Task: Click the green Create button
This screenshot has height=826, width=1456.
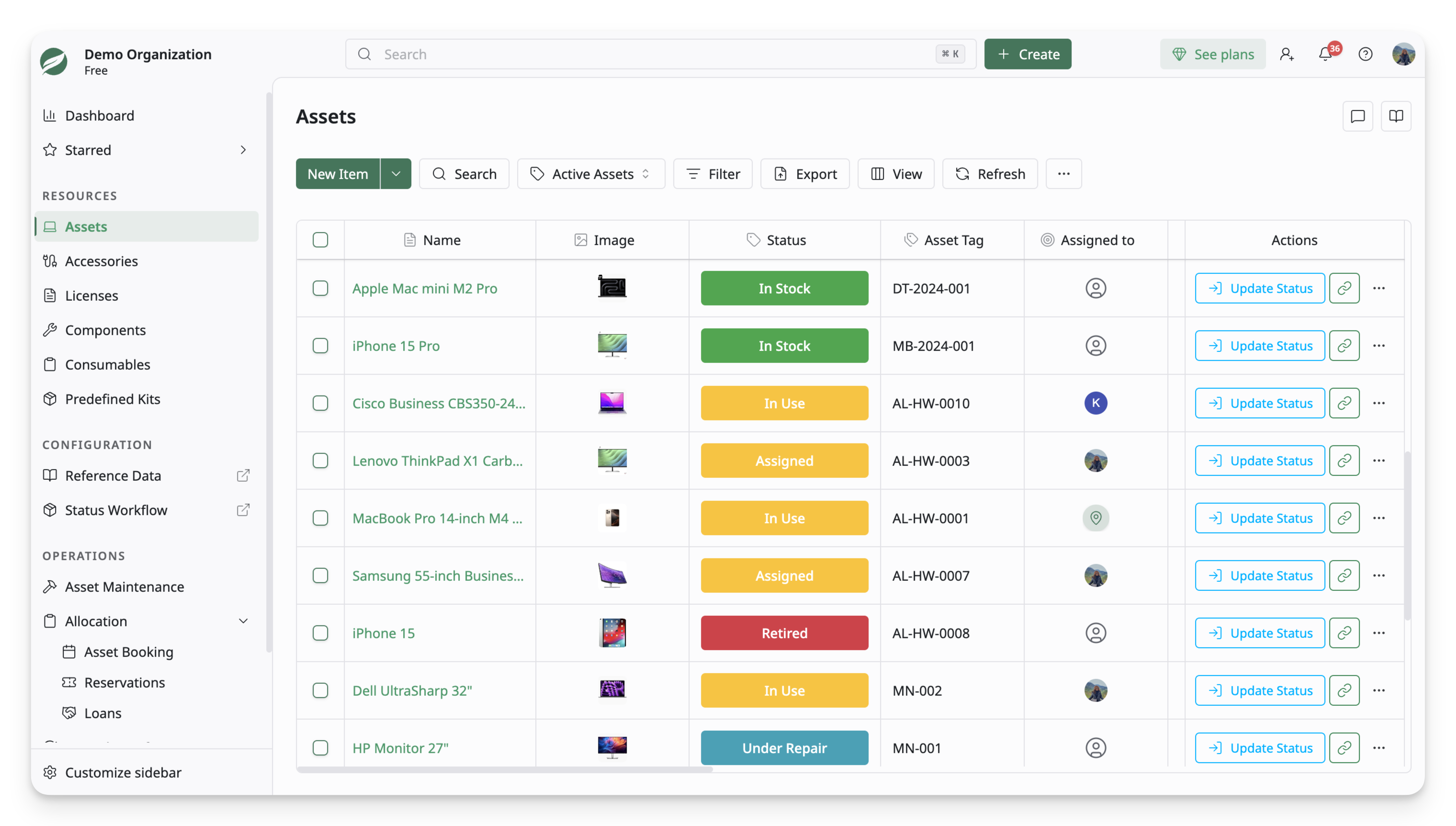Action: pyautogui.click(x=1027, y=54)
